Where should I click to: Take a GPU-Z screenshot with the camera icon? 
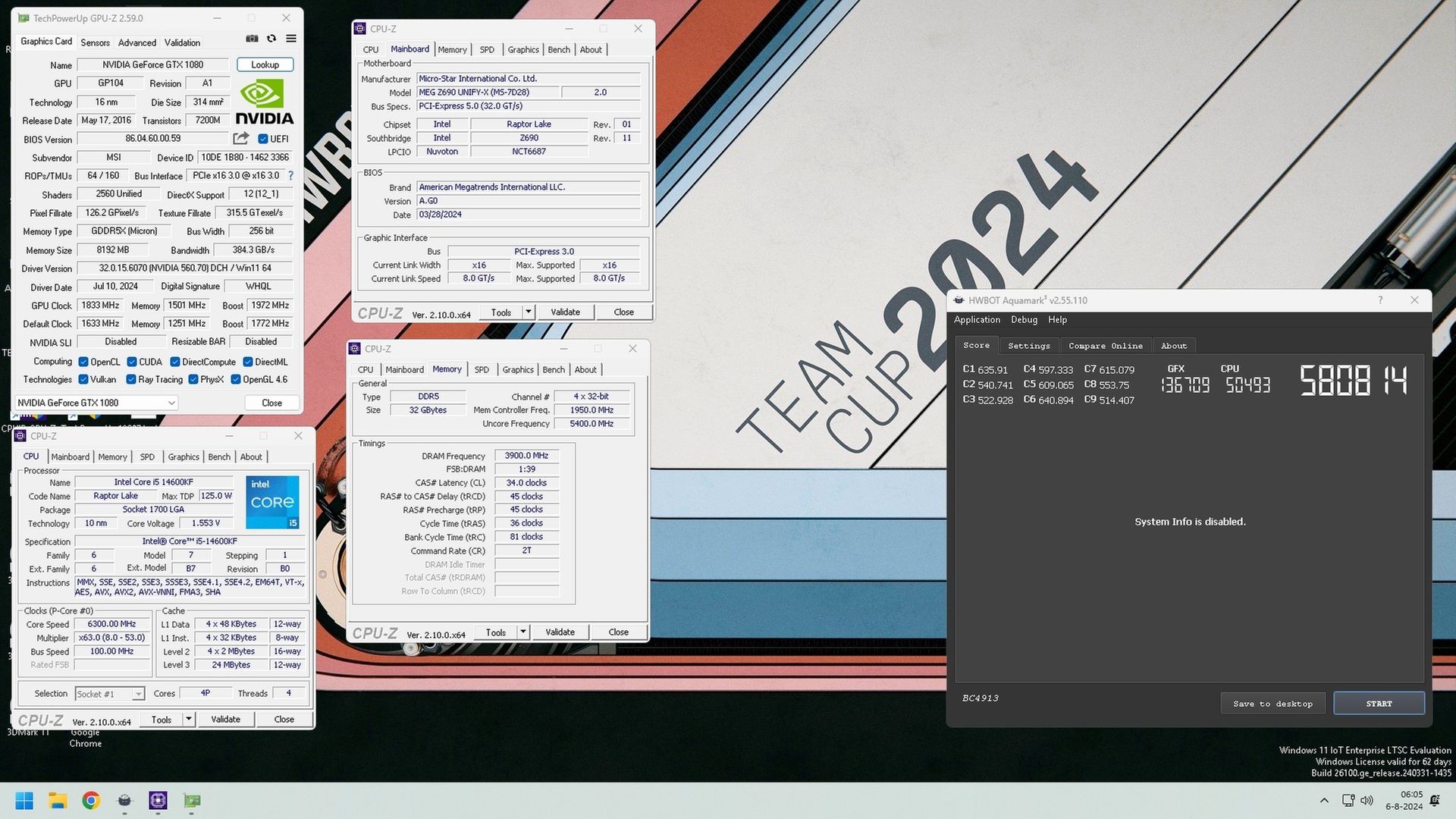pos(252,39)
